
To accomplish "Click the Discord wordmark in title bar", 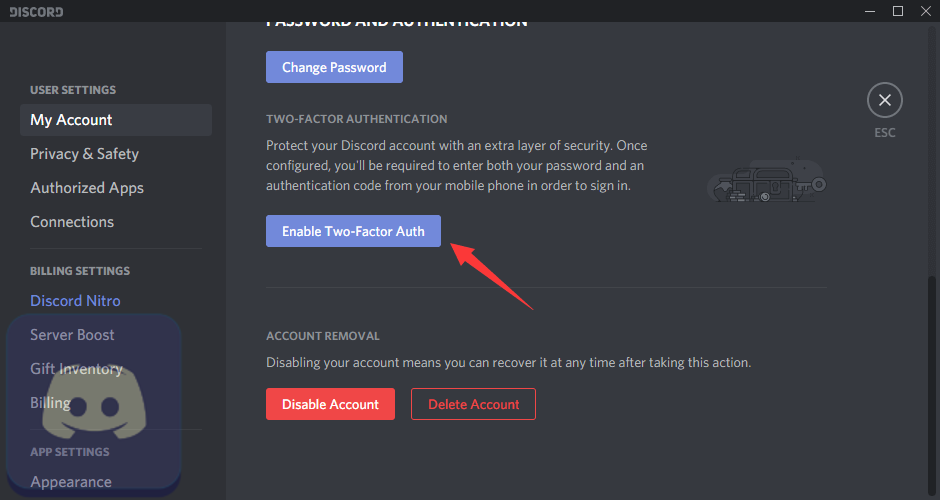I will click(36, 11).
